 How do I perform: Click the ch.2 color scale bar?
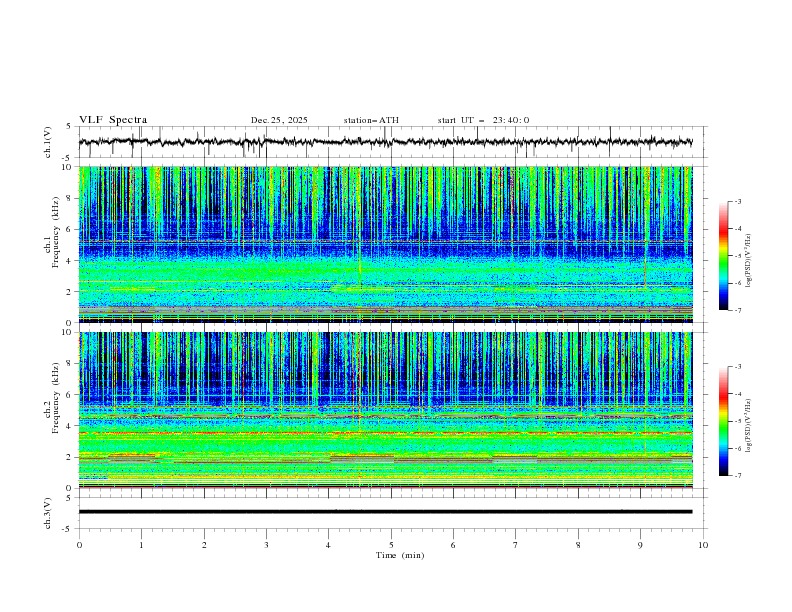tap(723, 421)
